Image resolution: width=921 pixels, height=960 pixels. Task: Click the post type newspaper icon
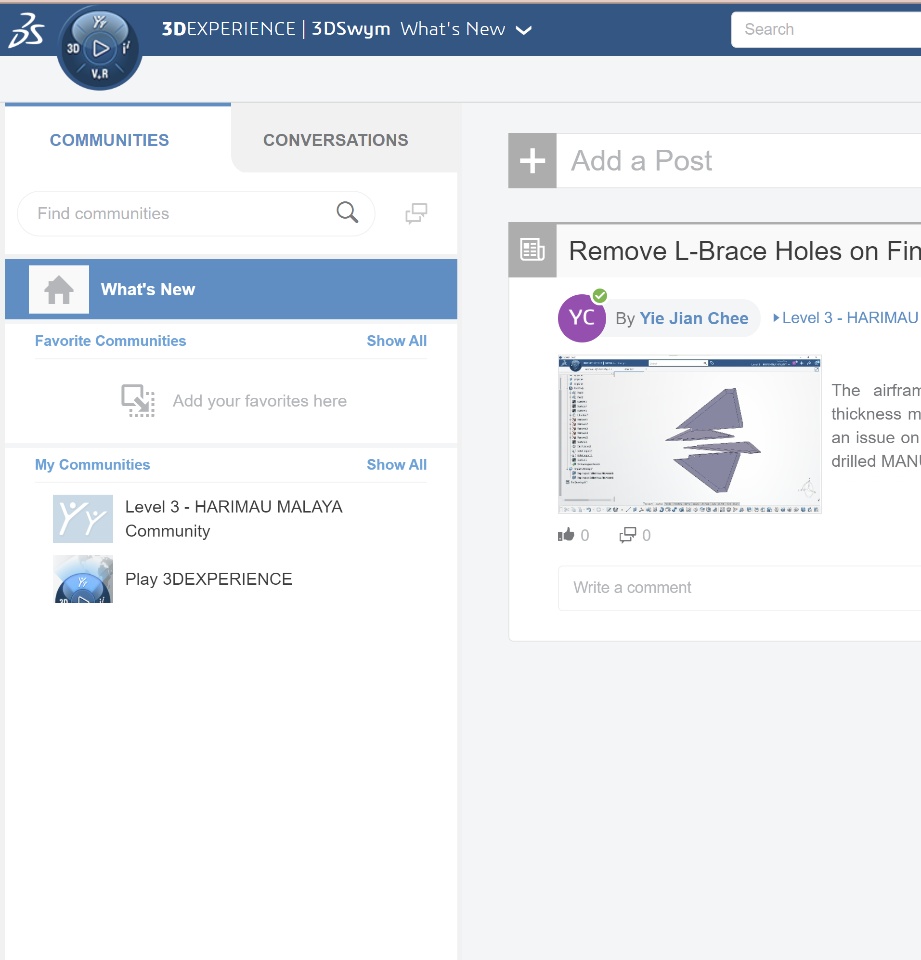[x=532, y=250]
